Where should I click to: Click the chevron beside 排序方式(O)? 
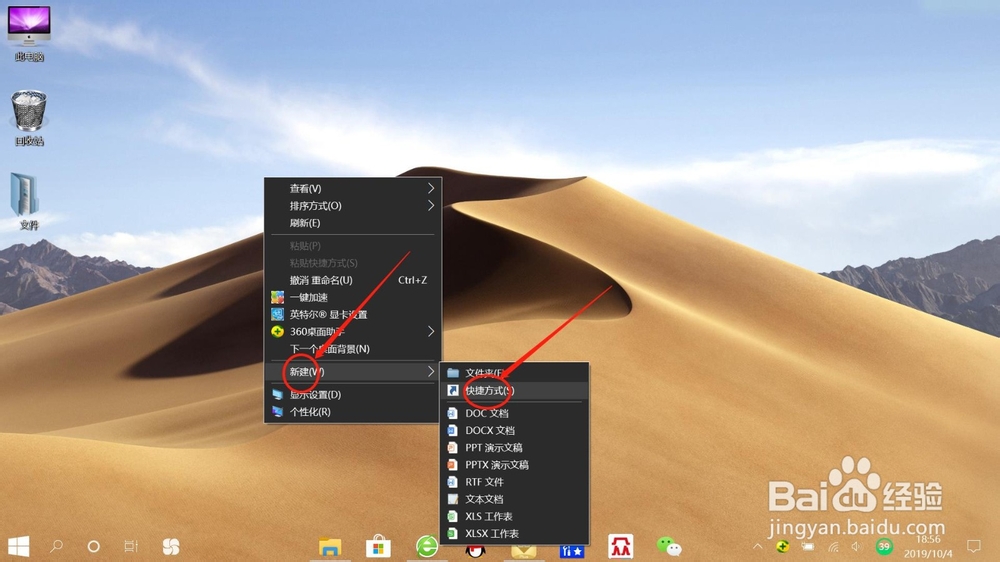point(431,205)
